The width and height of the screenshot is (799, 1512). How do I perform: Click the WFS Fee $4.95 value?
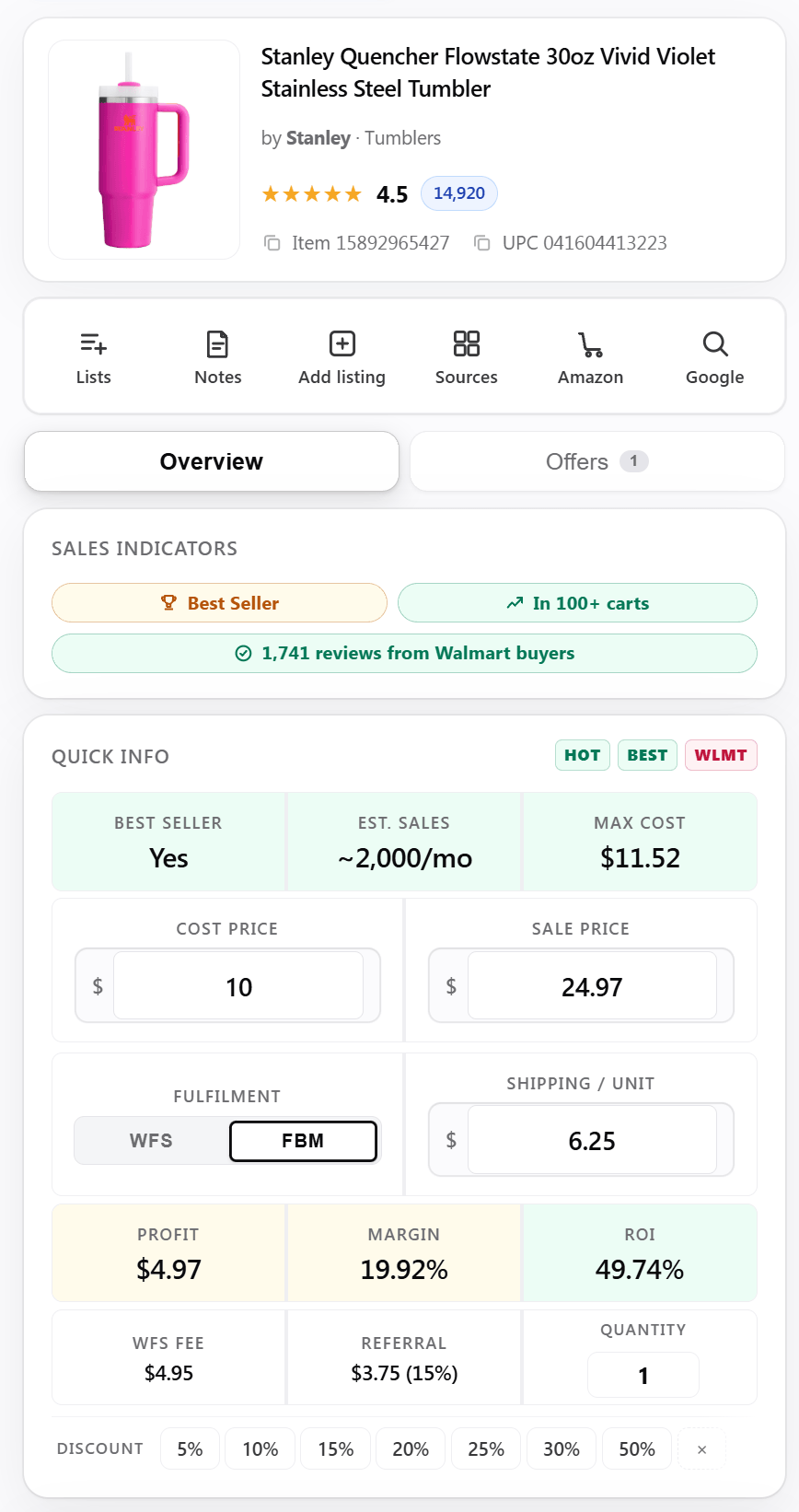168,1373
